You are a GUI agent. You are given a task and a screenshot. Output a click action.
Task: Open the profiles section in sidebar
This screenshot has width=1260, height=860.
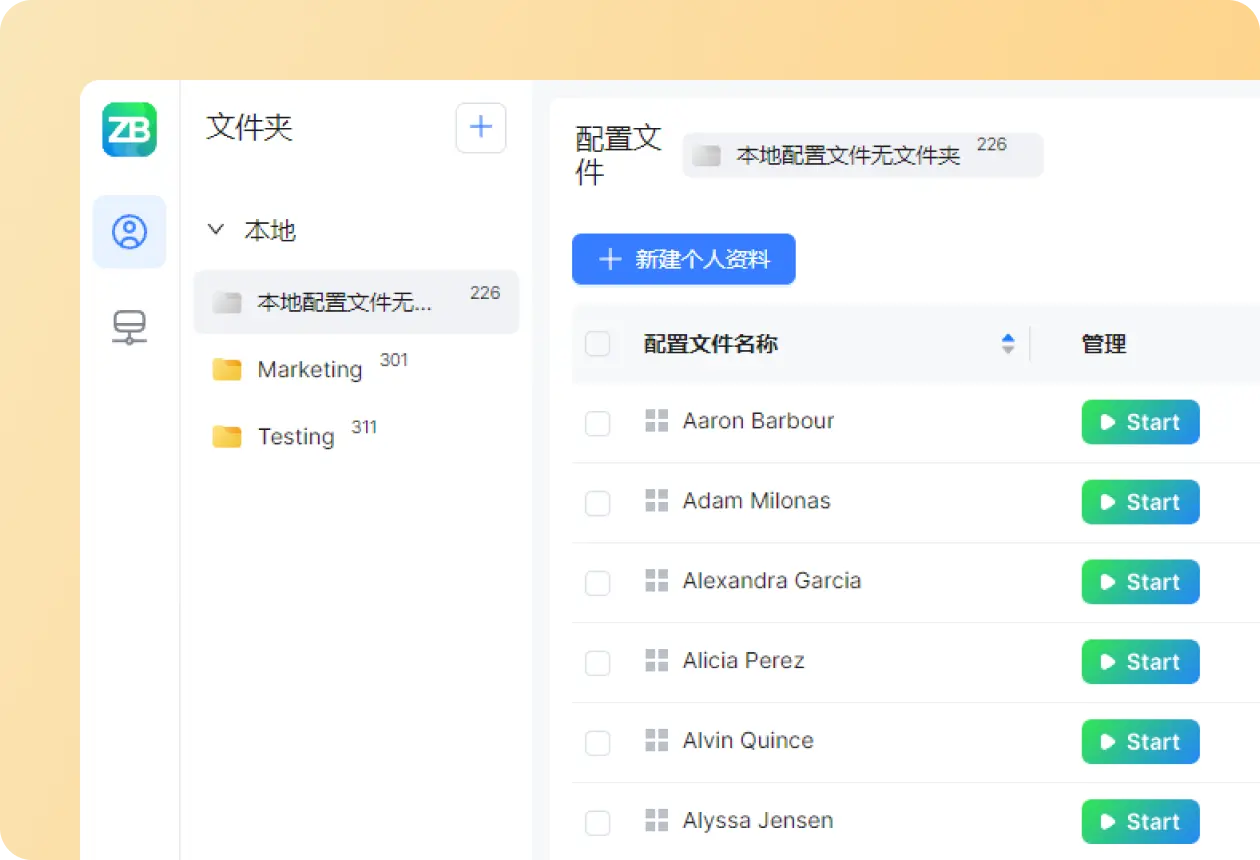129,232
